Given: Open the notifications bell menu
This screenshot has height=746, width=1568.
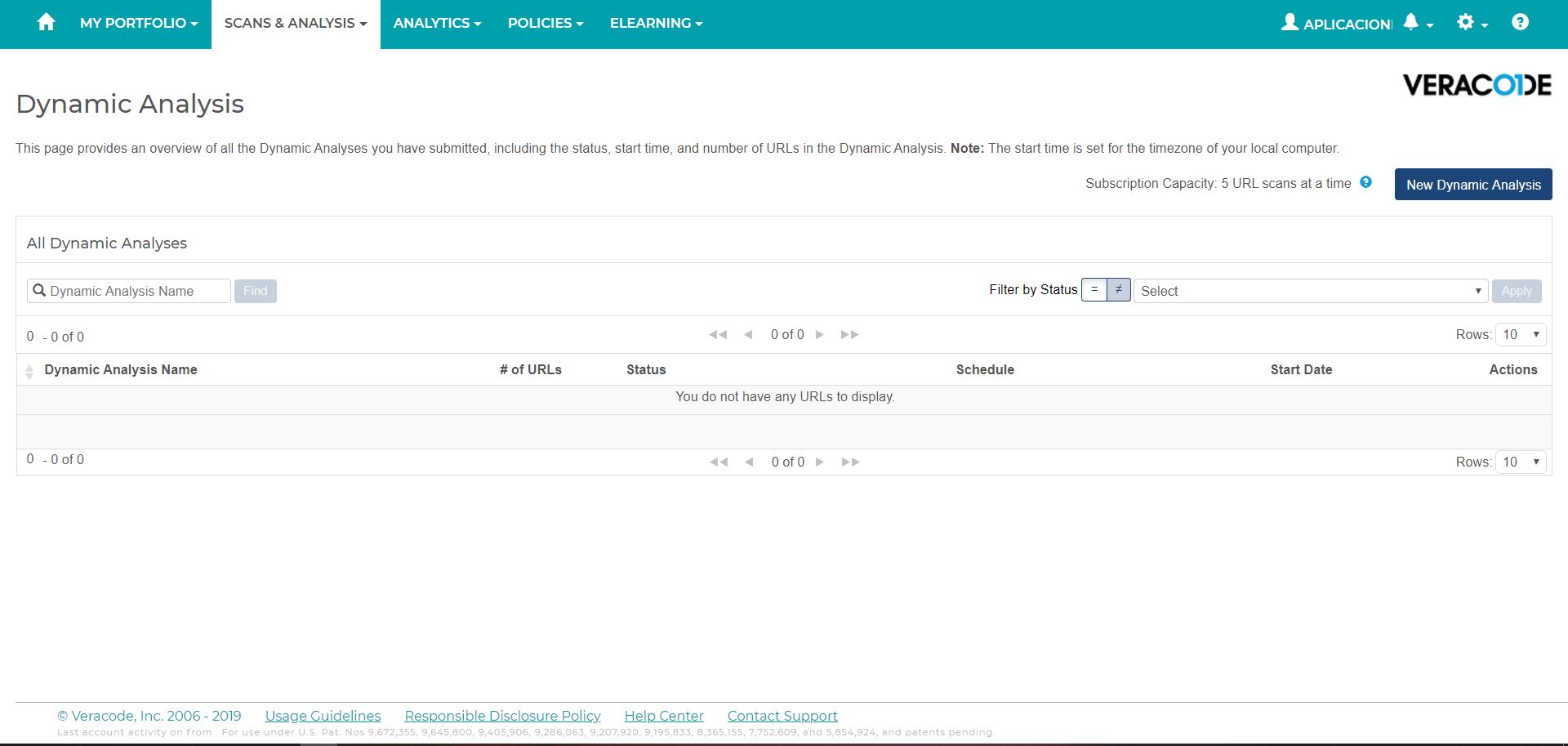Looking at the screenshot, I should click(1419, 23).
